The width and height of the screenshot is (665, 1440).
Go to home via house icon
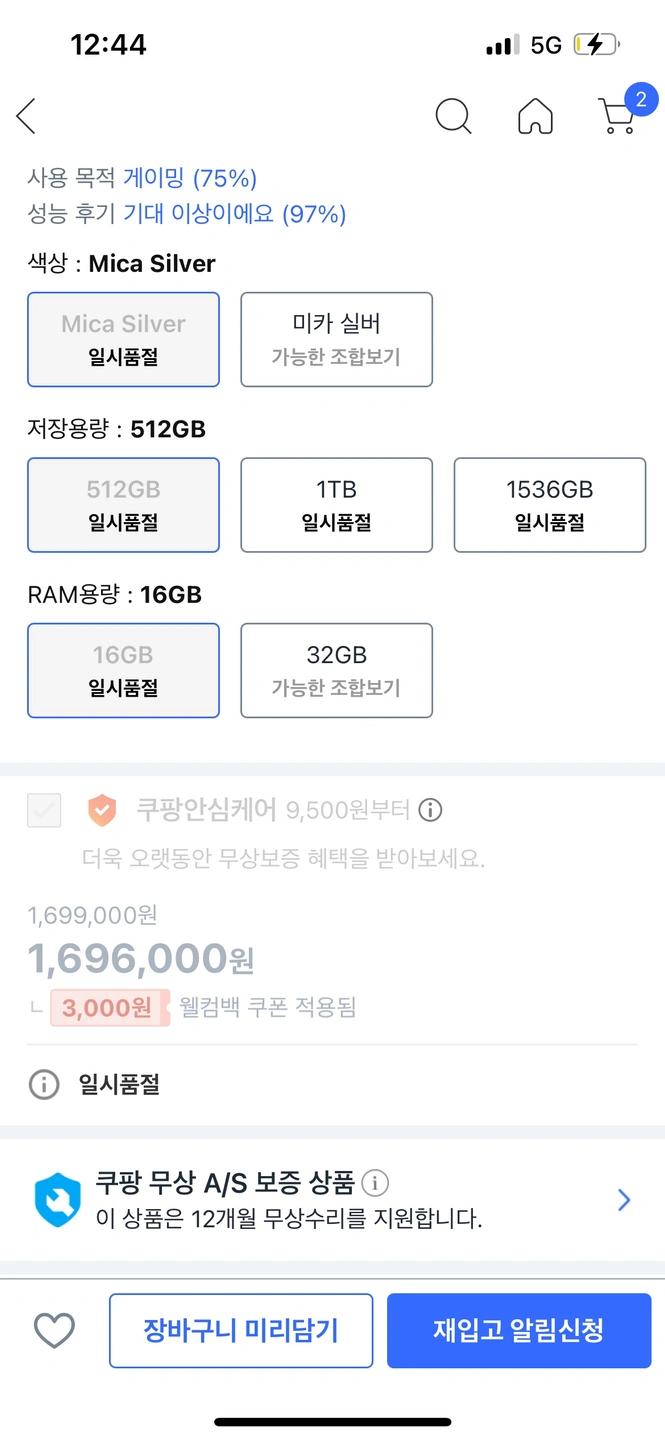pyautogui.click(x=536, y=116)
